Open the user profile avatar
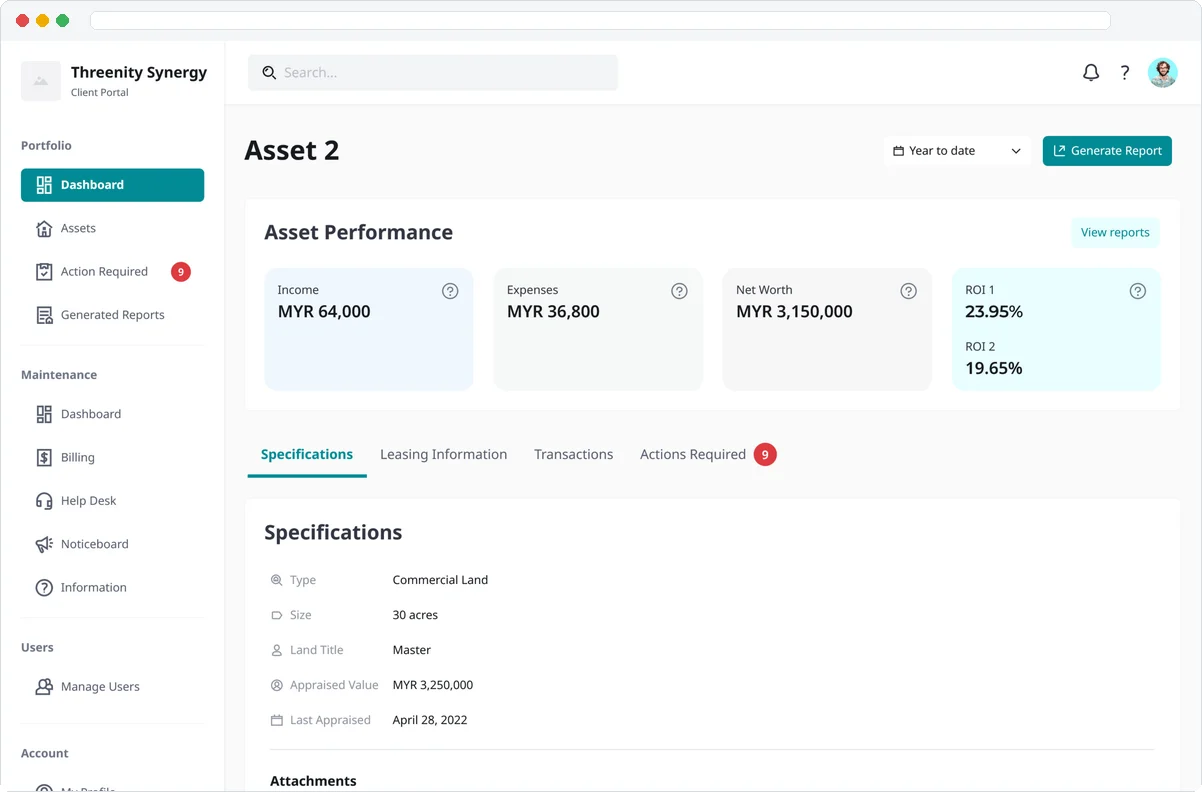The height and width of the screenshot is (792, 1202). pyautogui.click(x=1162, y=72)
